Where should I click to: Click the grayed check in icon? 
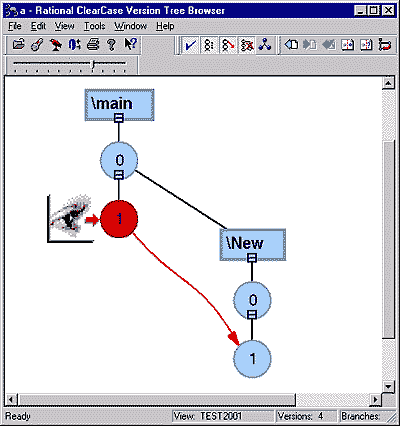tap(329, 45)
